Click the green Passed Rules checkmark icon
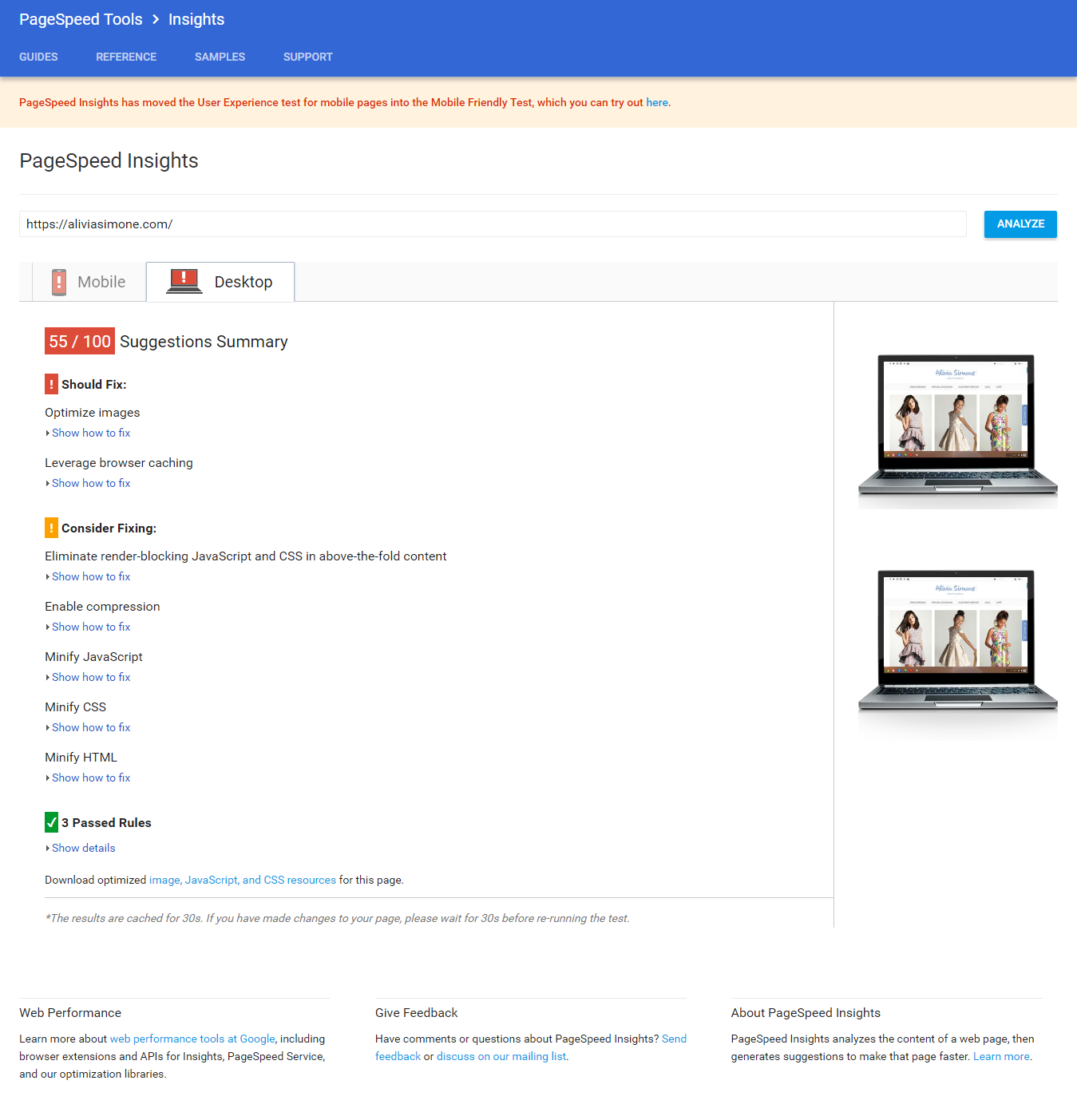The image size is (1077, 1120). [51, 822]
